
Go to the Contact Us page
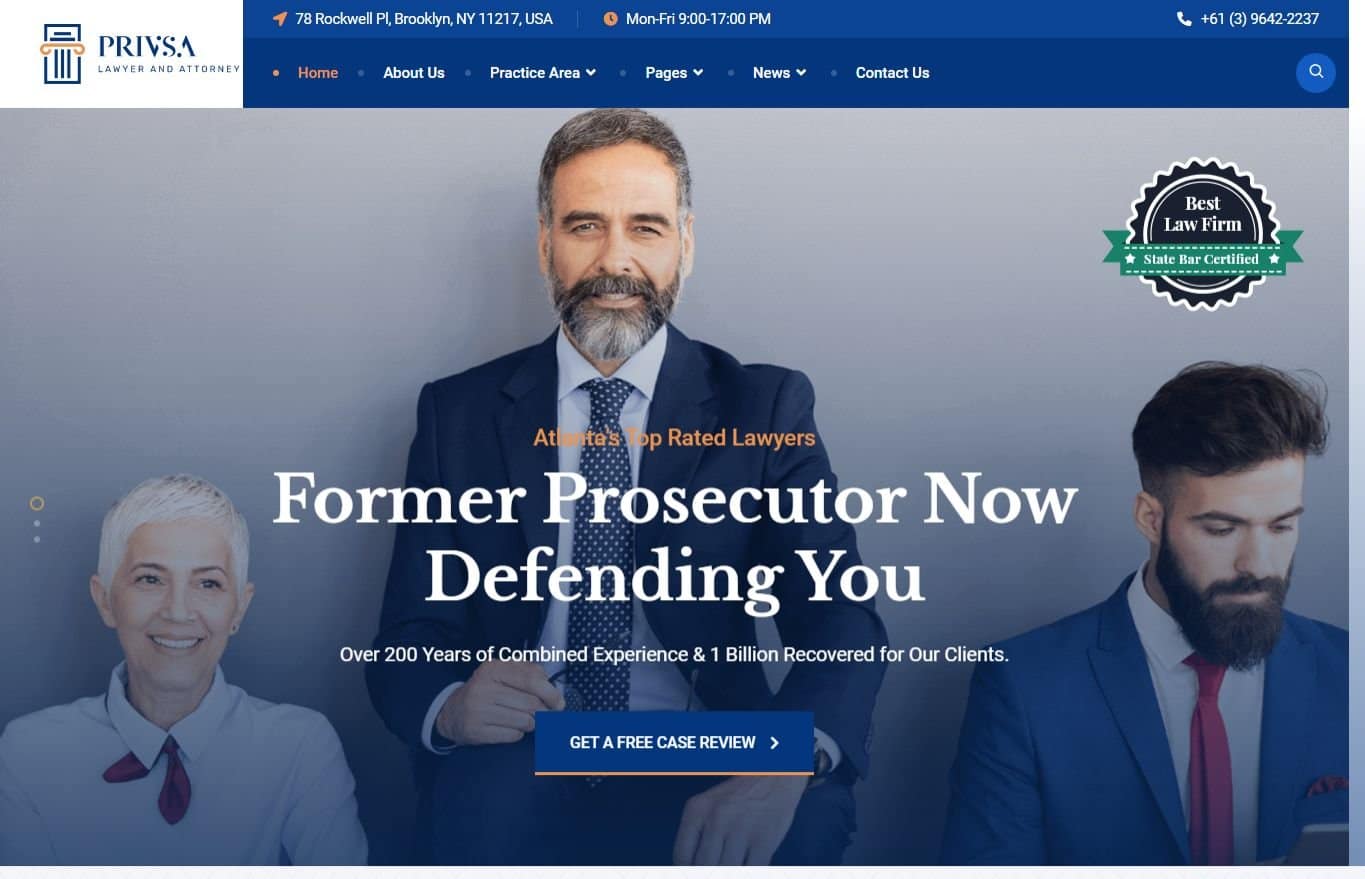(x=892, y=73)
